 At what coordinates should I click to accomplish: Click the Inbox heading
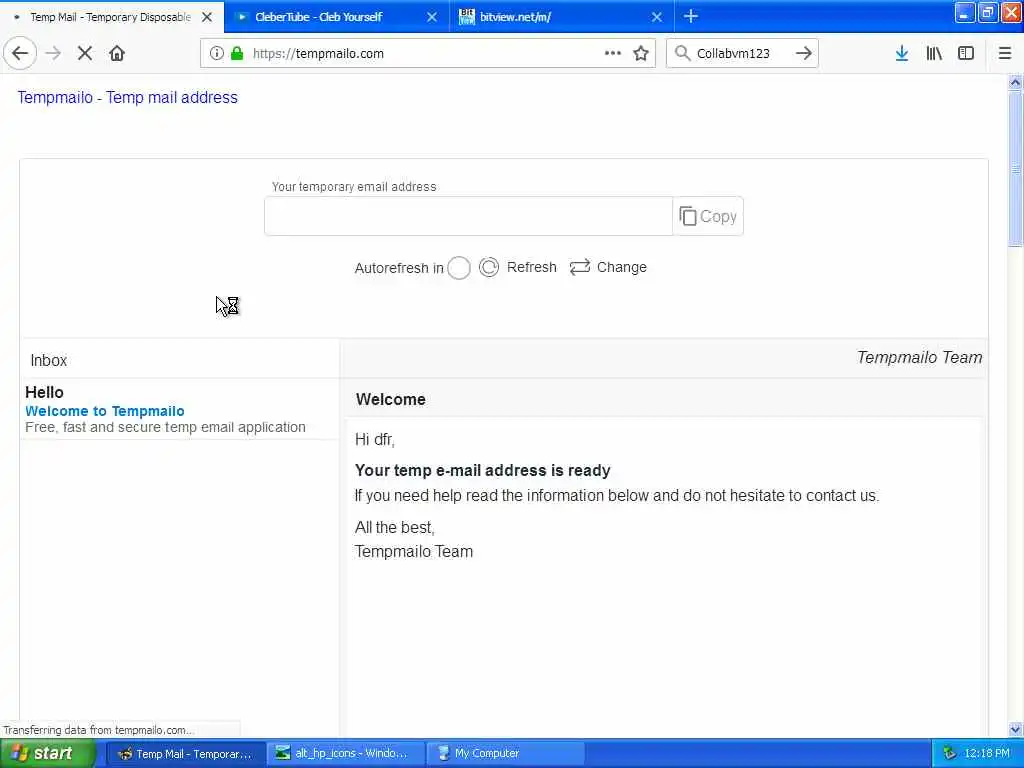[49, 360]
